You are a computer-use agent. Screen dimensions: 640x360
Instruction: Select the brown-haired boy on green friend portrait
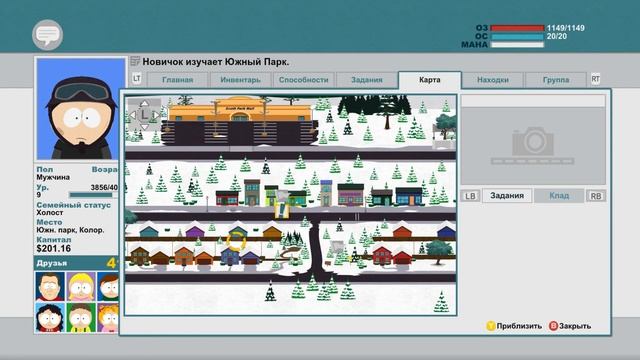coord(81,317)
